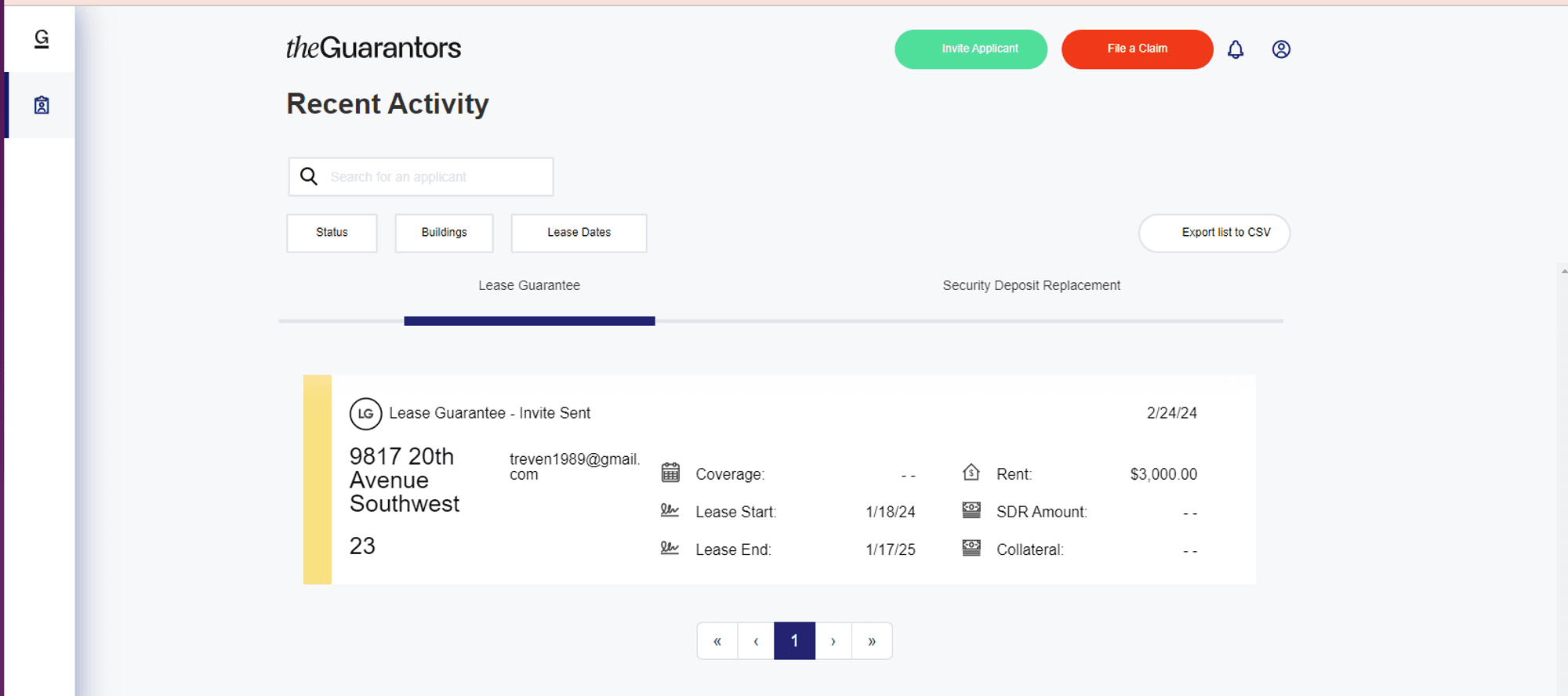
Task: Click the Lease Guarantee - Invite Sent status
Action: click(x=489, y=413)
